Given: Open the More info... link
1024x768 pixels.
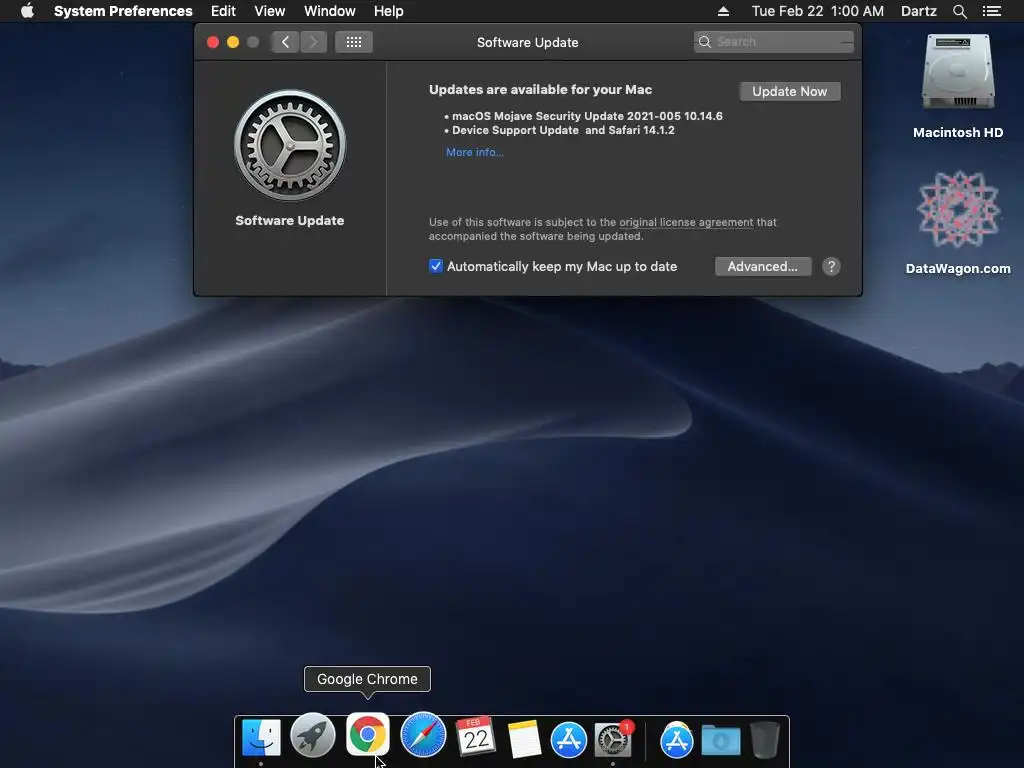Looking at the screenshot, I should click(475, 152).
